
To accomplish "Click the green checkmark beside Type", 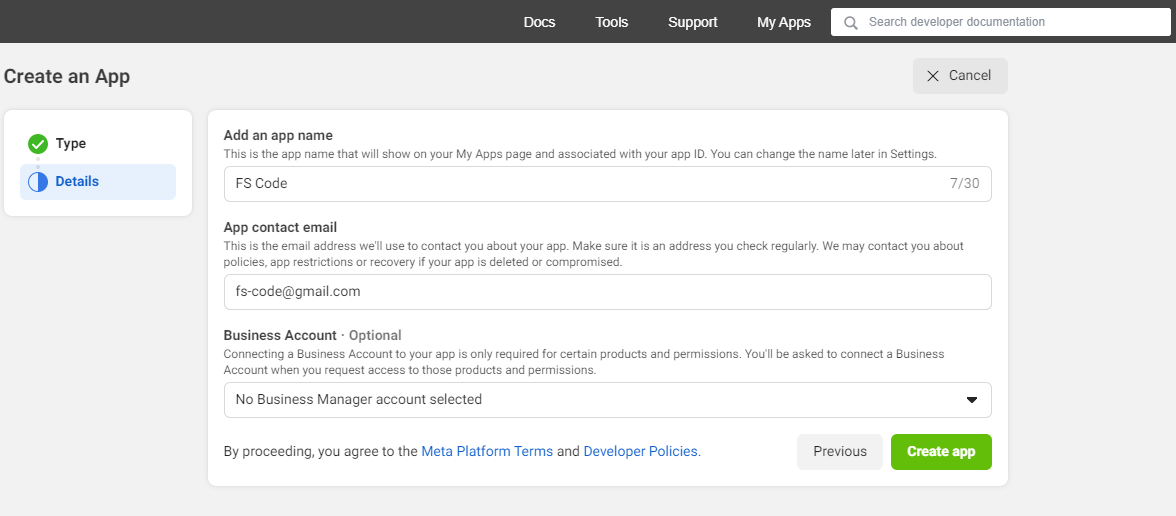I will pyautogui.click(x=38, y=144).
